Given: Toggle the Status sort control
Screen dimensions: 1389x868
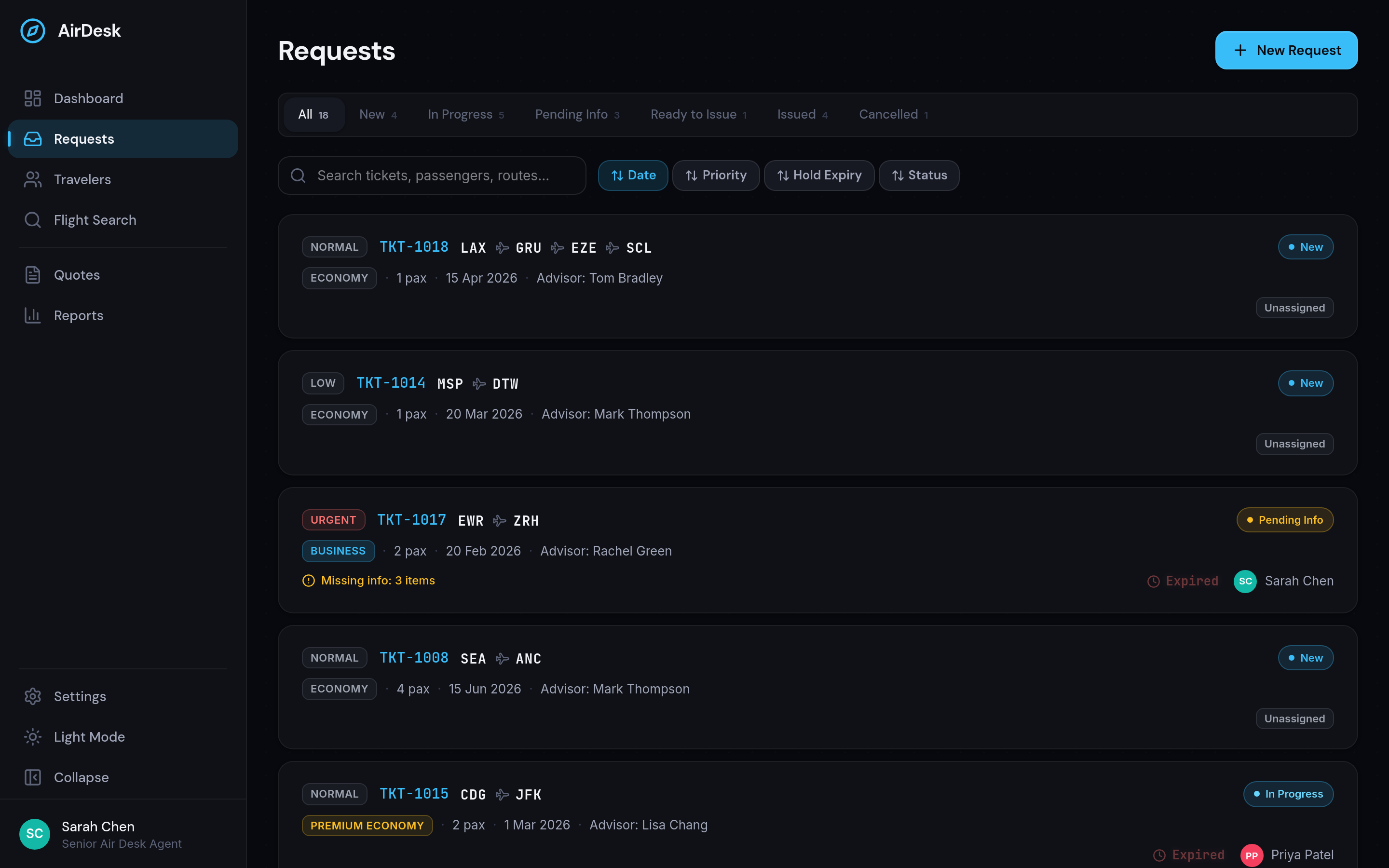Looking at the screenshot, I should coord(918,175).
